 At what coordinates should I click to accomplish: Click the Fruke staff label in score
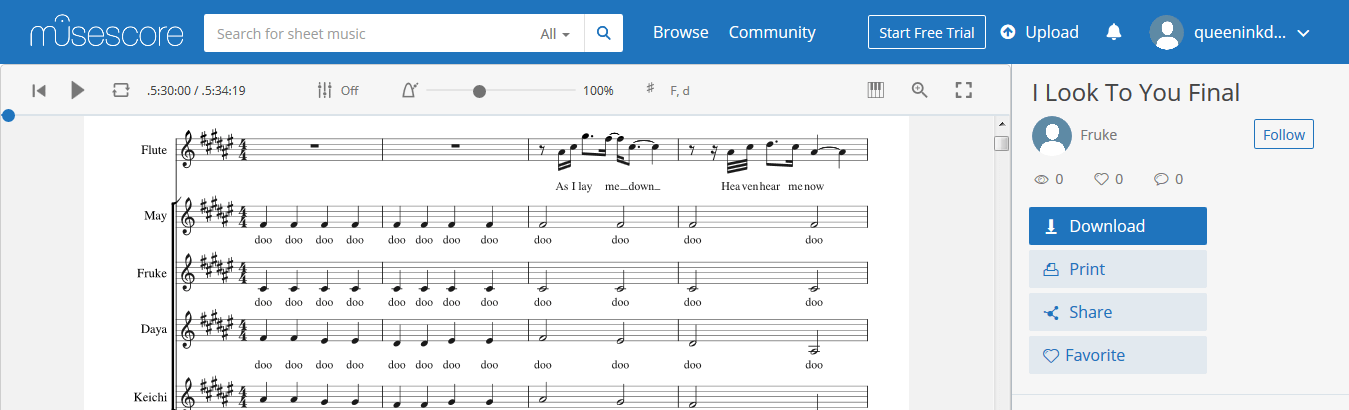tap(152, 273)
